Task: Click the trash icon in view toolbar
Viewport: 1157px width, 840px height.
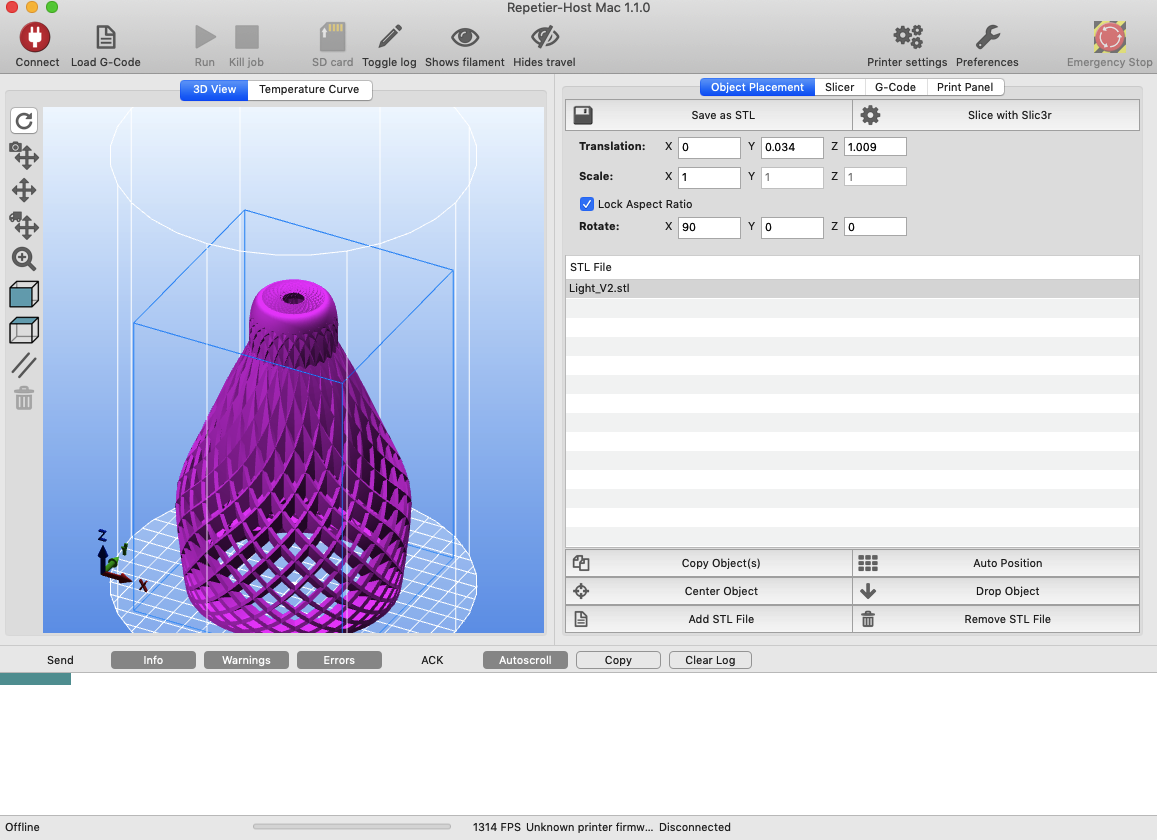Action: tap(24, 399)
